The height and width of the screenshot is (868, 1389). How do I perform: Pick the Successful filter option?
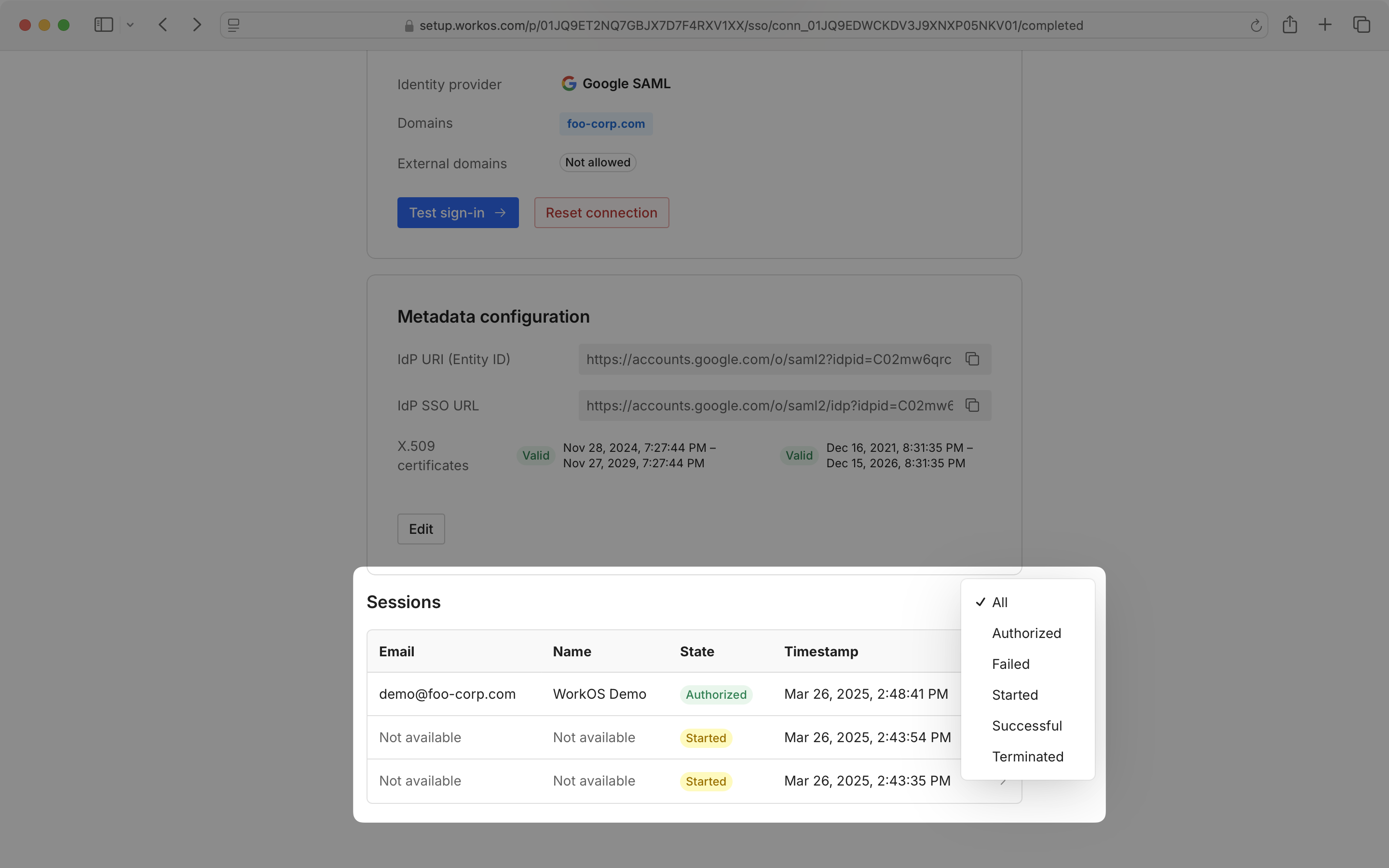(x=1026, y=726)
